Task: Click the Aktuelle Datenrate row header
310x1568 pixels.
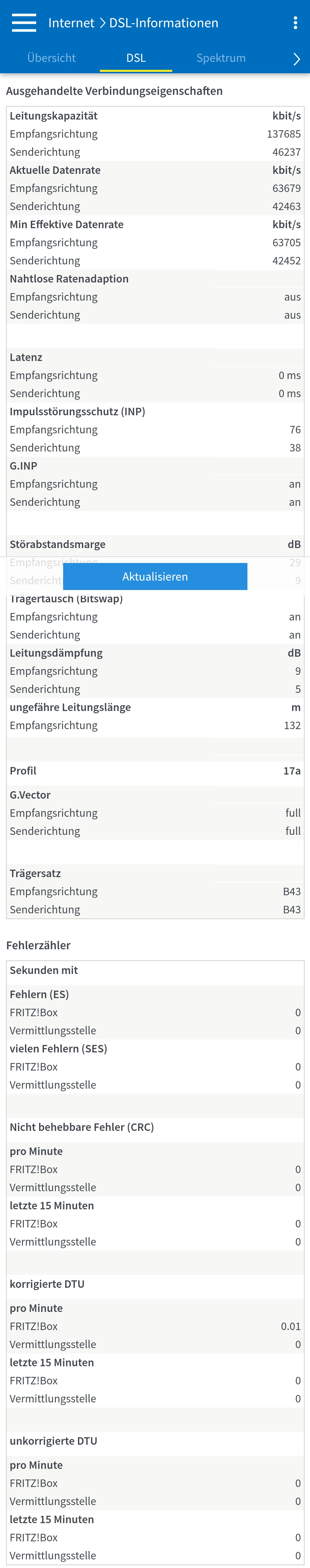Action: pyautogui.click(x=55, y=170)
